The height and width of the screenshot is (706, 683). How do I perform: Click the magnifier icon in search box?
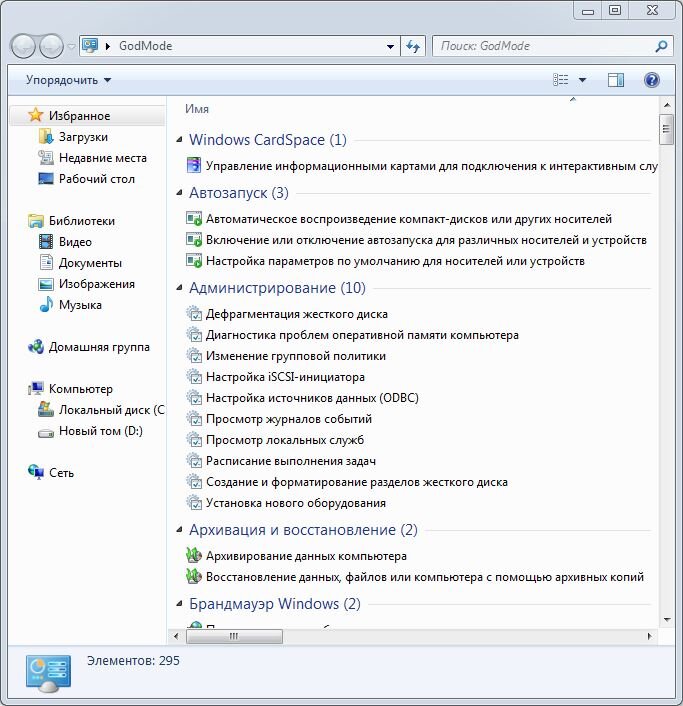[661, 46]
